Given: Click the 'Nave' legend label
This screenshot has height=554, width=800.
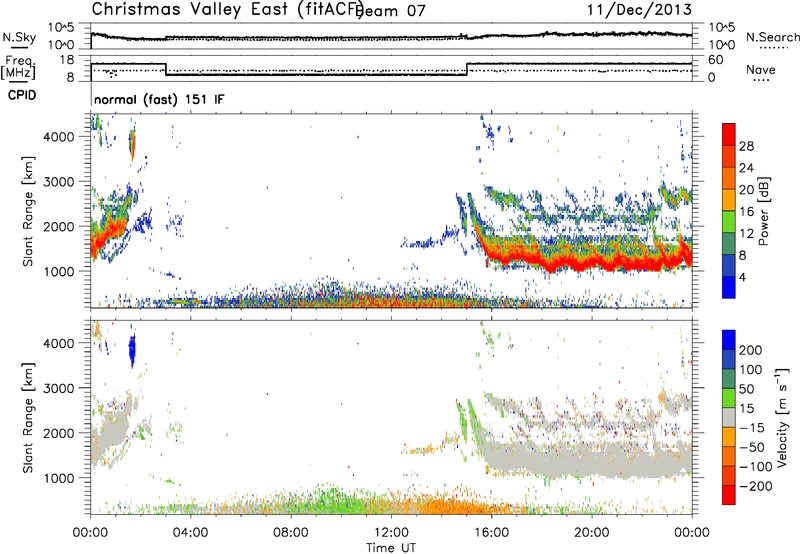Looking at the screenshot, I should click(x=761, y=69).
